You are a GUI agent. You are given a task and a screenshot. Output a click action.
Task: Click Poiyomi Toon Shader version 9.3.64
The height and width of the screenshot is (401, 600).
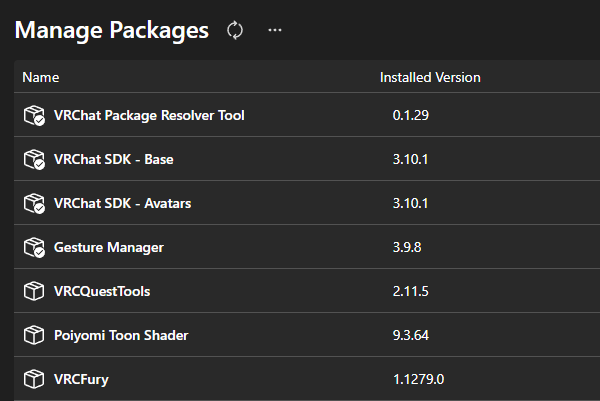[x=411, y=335]
